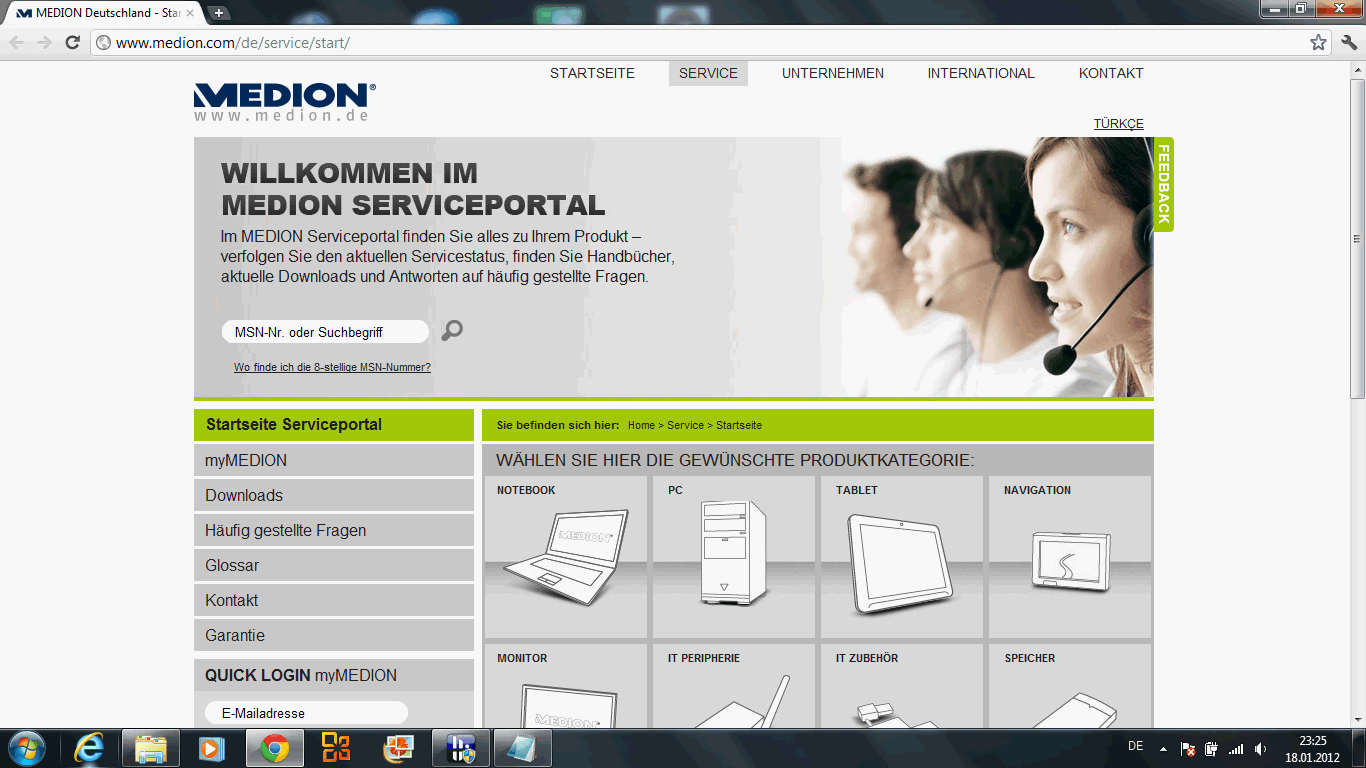
Task: Click the volume speaker icon in the tray
Action: (x=1261, y=748)
